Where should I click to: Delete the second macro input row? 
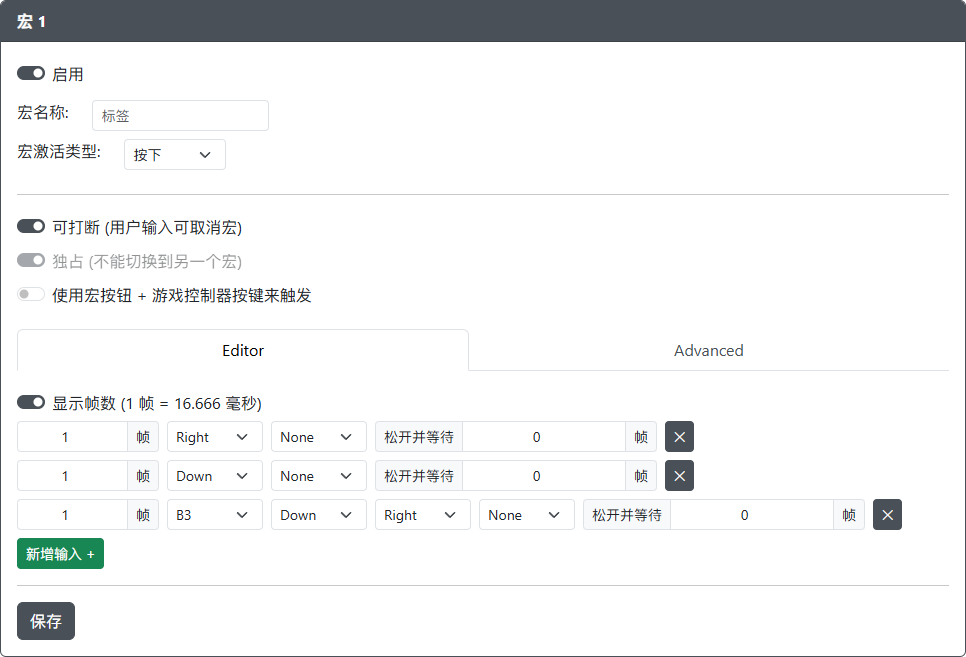pyautogui.click(x=679, y=476)
